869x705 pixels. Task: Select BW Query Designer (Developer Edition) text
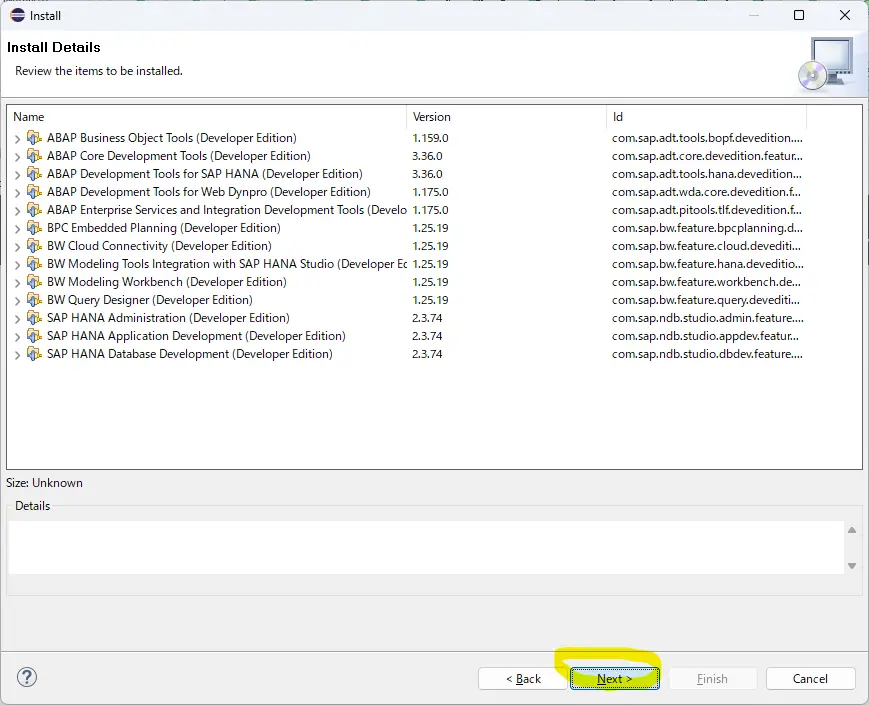click(x=150, y=300)
